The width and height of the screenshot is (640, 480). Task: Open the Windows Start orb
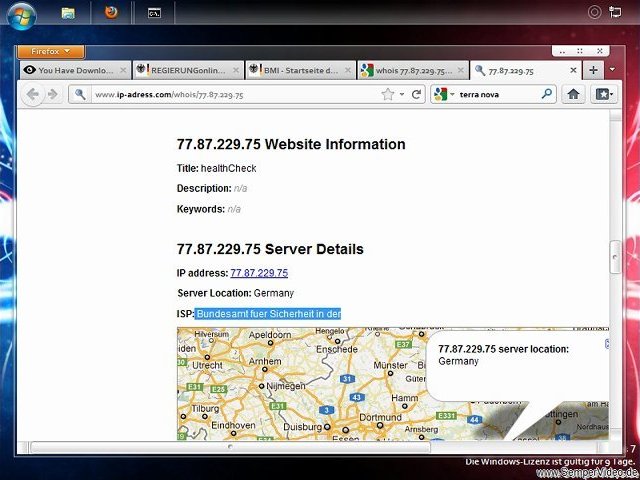(x=22, y=14)
